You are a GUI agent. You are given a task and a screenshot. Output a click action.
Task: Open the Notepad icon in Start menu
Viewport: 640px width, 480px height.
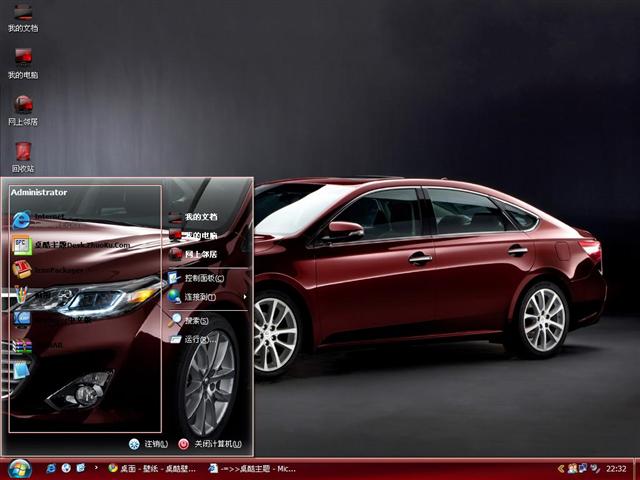coord(21,370)
